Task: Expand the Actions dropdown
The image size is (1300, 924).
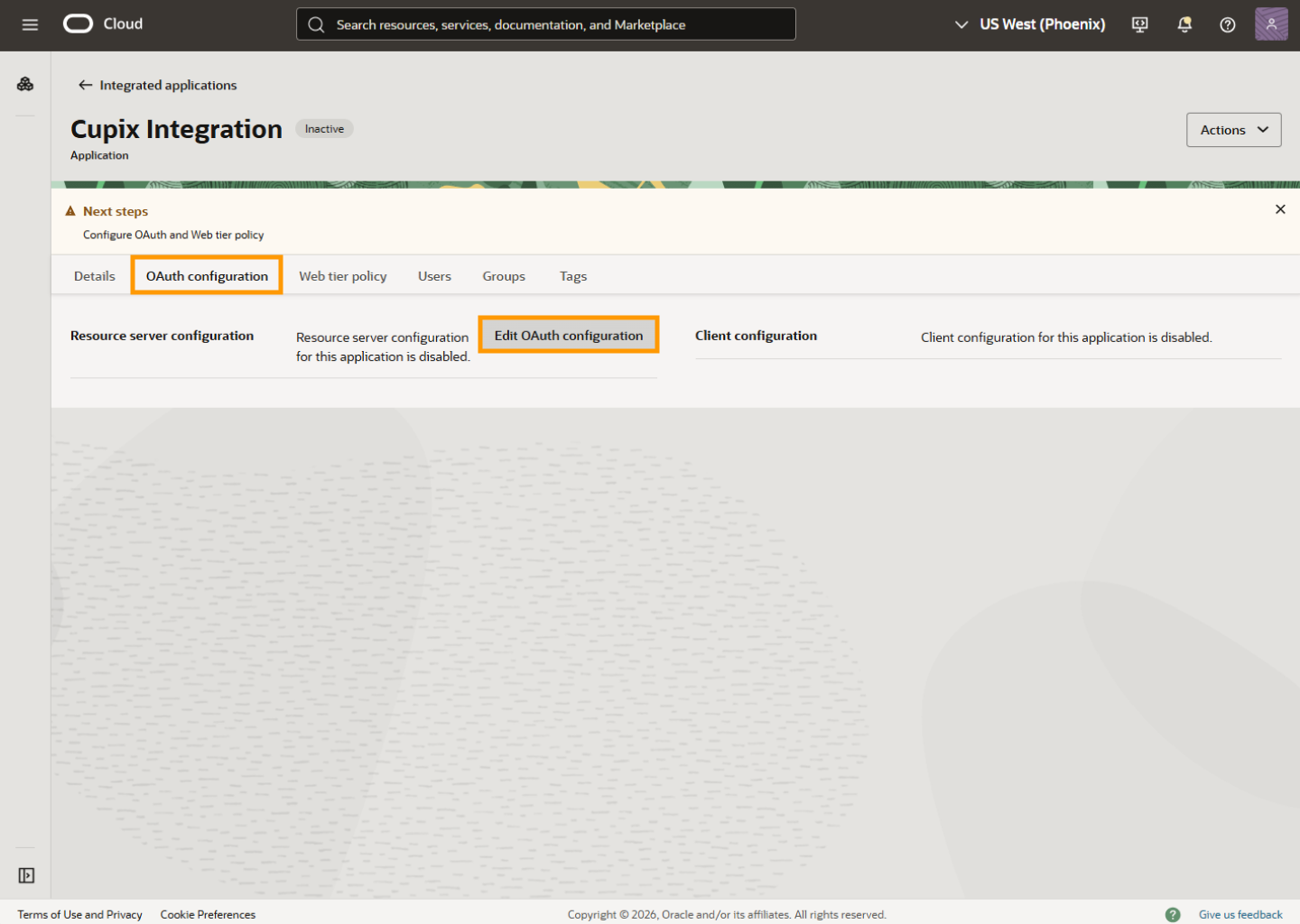Action: point(1233,130)
